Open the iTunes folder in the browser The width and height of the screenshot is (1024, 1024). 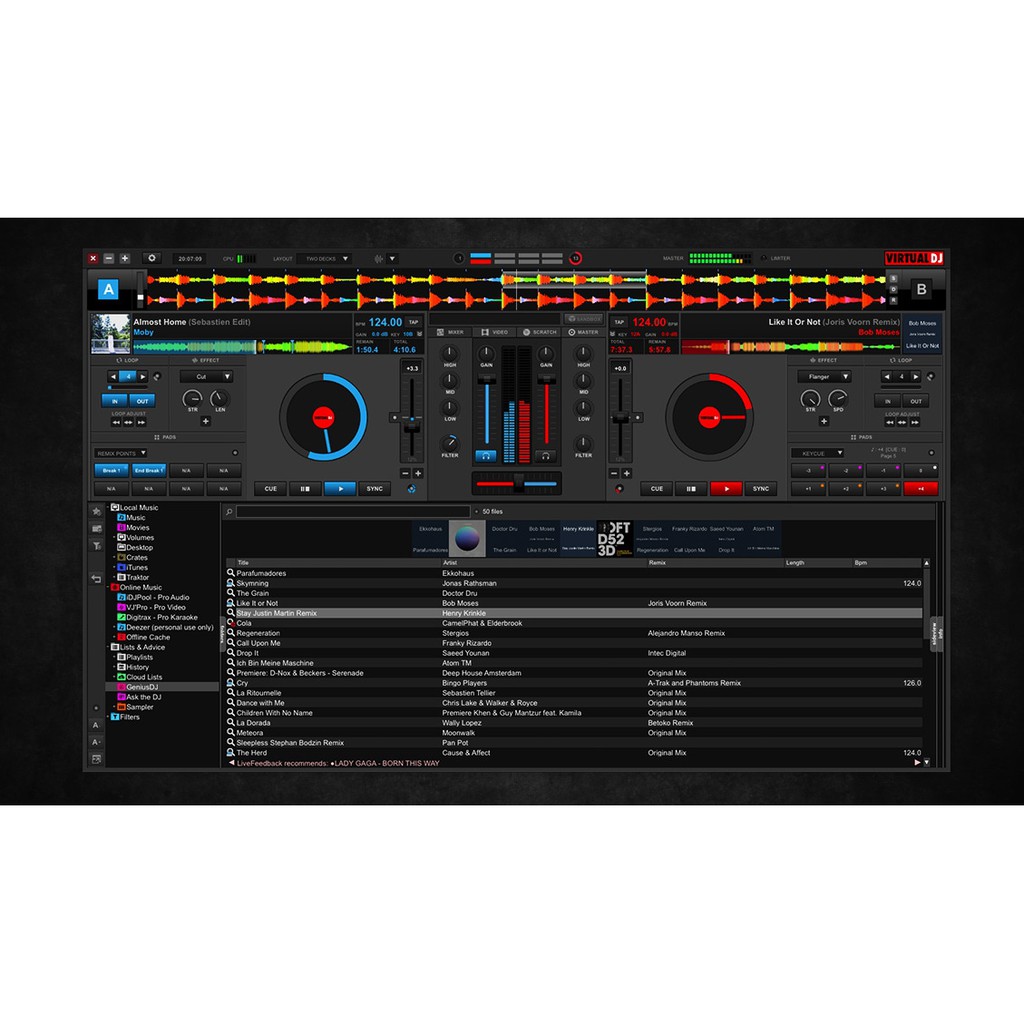click(x=137, y=567)
